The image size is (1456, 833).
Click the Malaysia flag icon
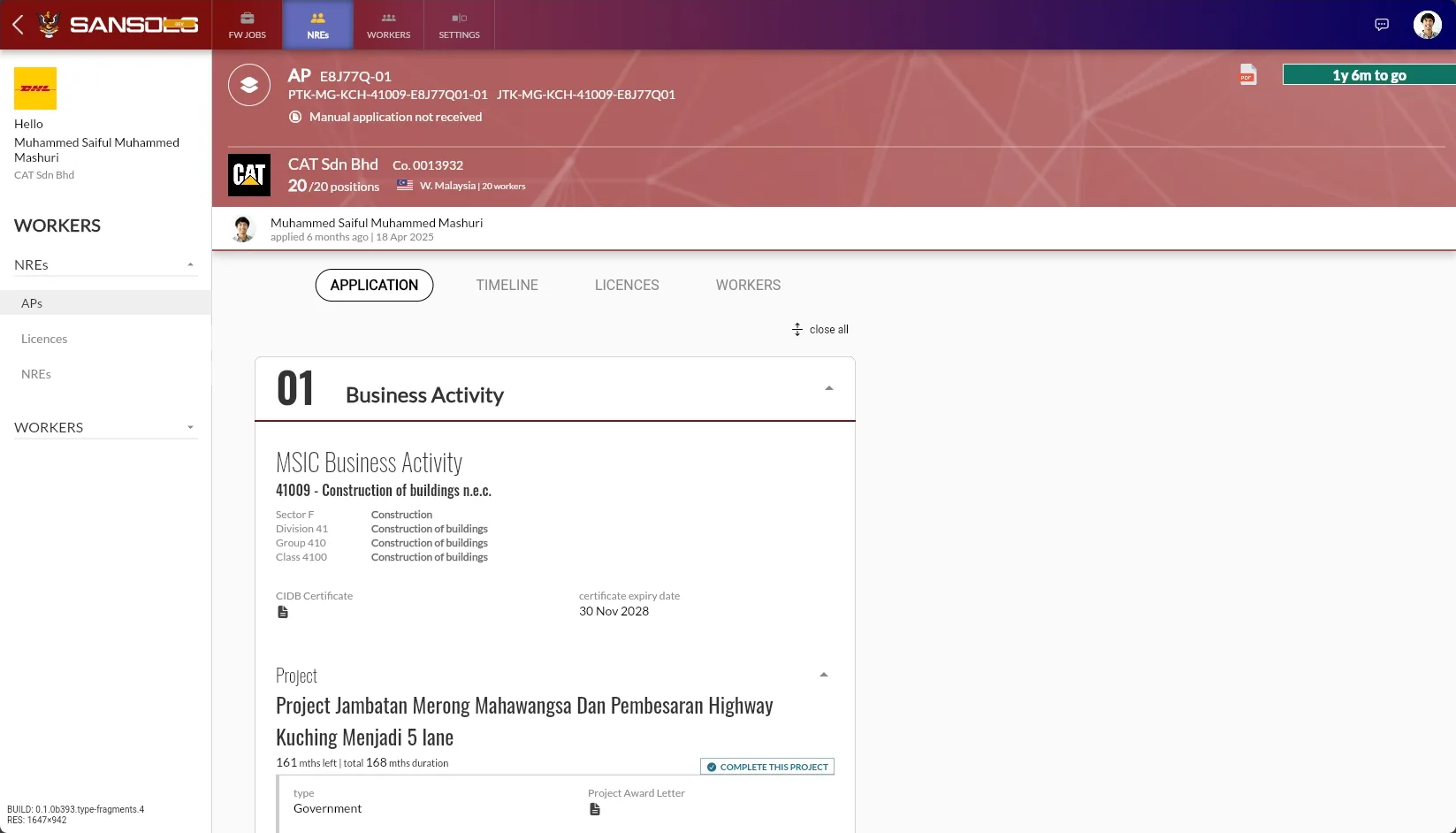pos(405,186)
